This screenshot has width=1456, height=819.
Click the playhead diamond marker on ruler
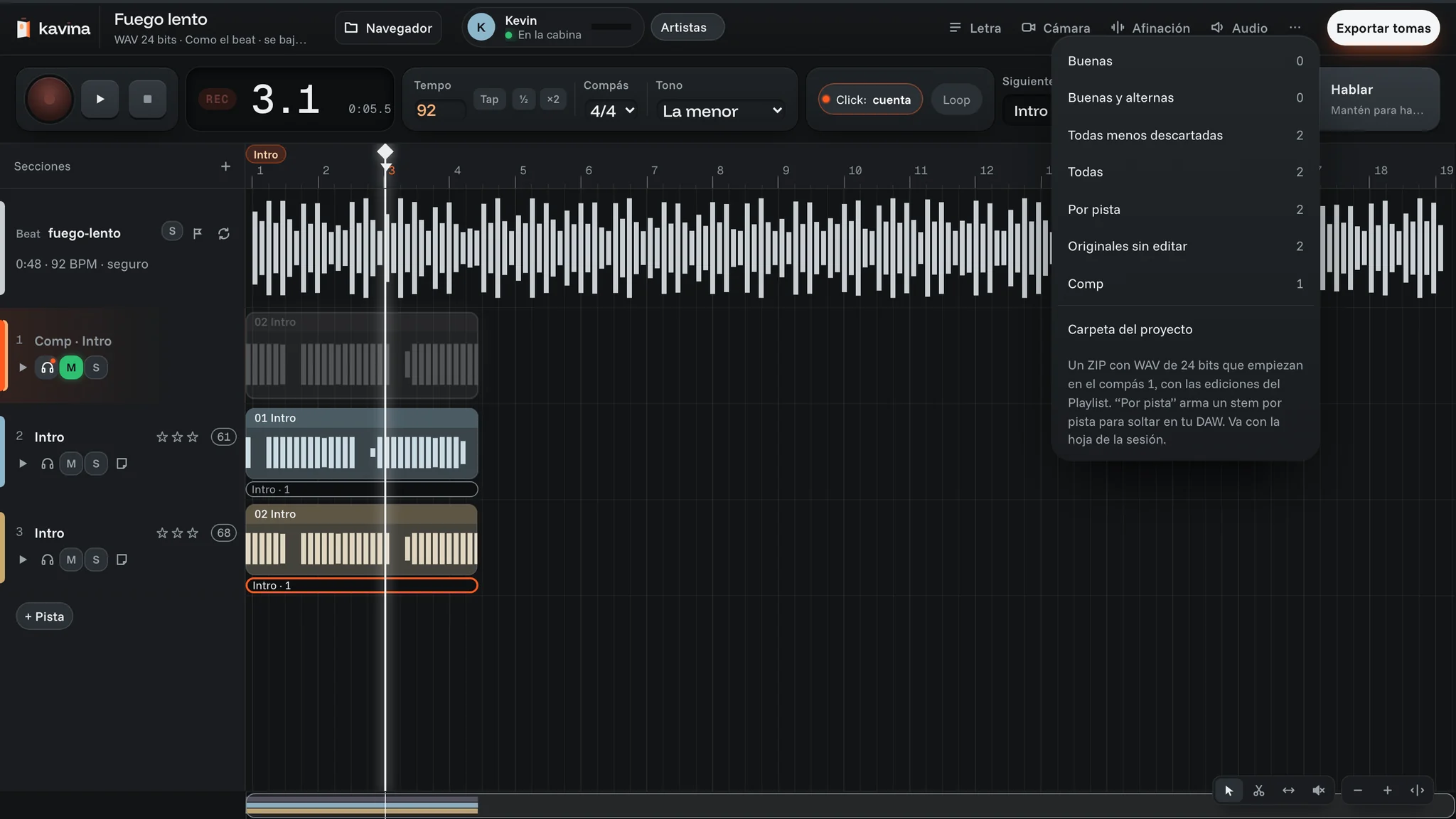[x=385, y=151]
